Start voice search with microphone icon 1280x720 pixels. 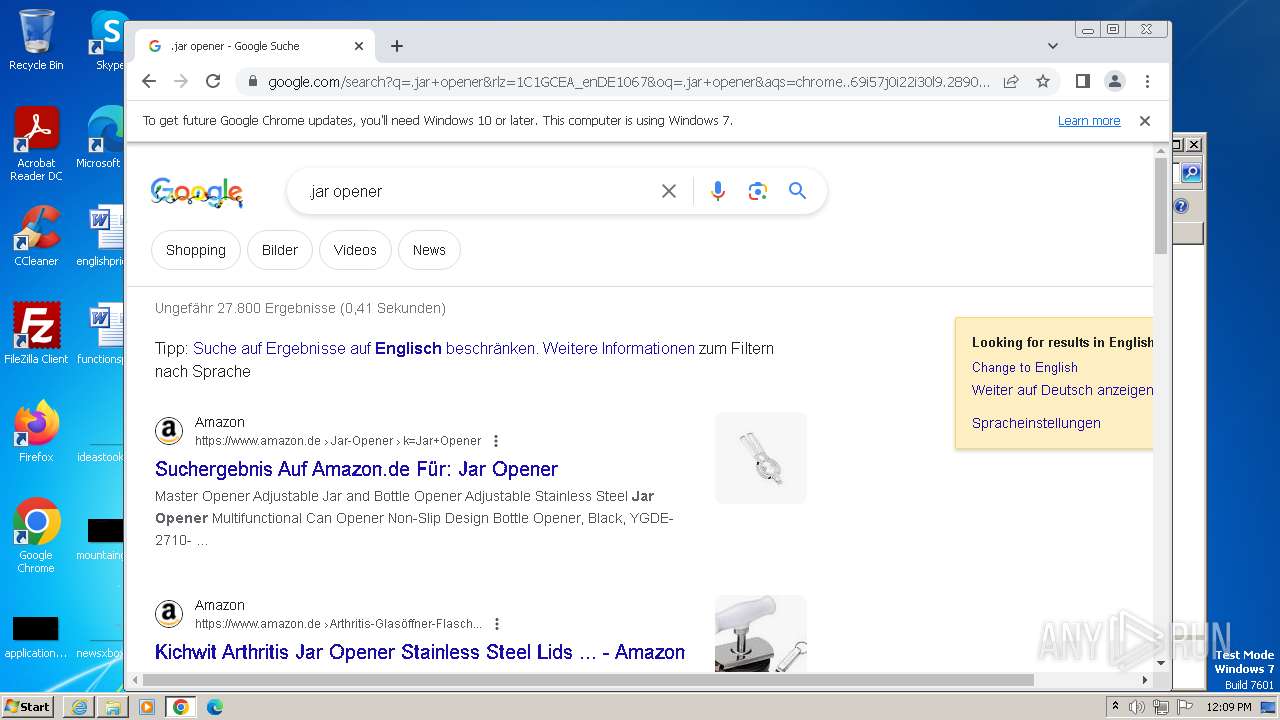point(718,191)
